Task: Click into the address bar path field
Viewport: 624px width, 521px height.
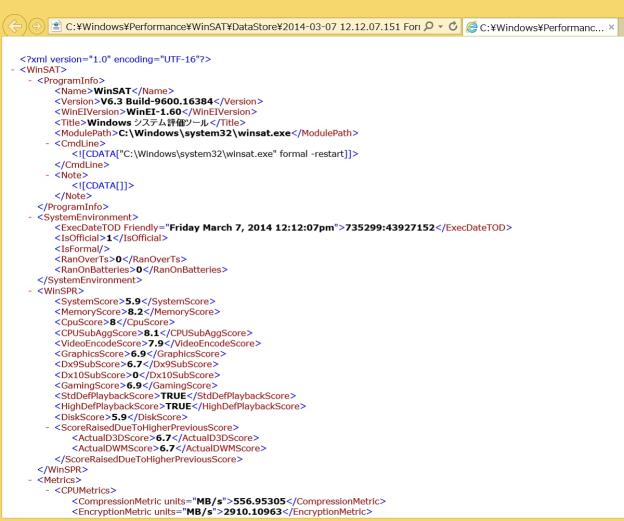Action: click(x=242, y=27)
